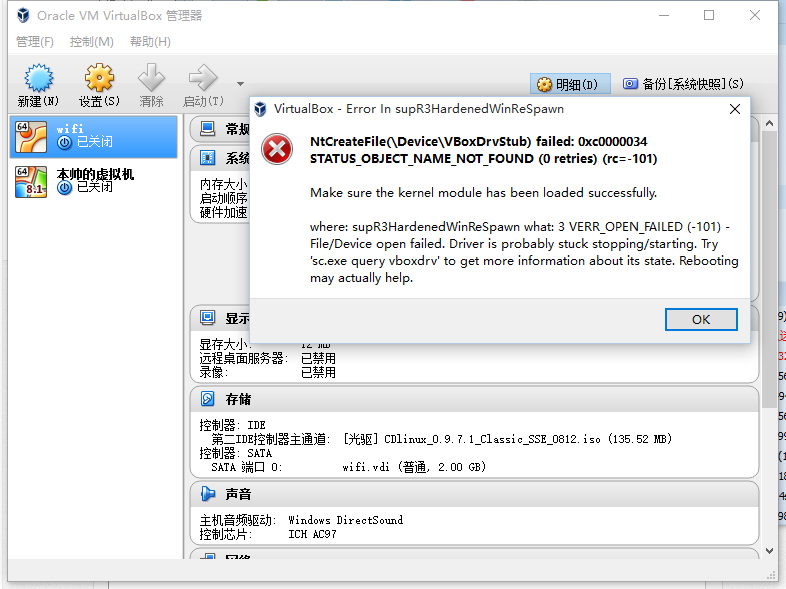The width and height of the screenshot is (786, 589).
Task: Click the 控制器: IDE storage line
Action: [x=233, y=425]
